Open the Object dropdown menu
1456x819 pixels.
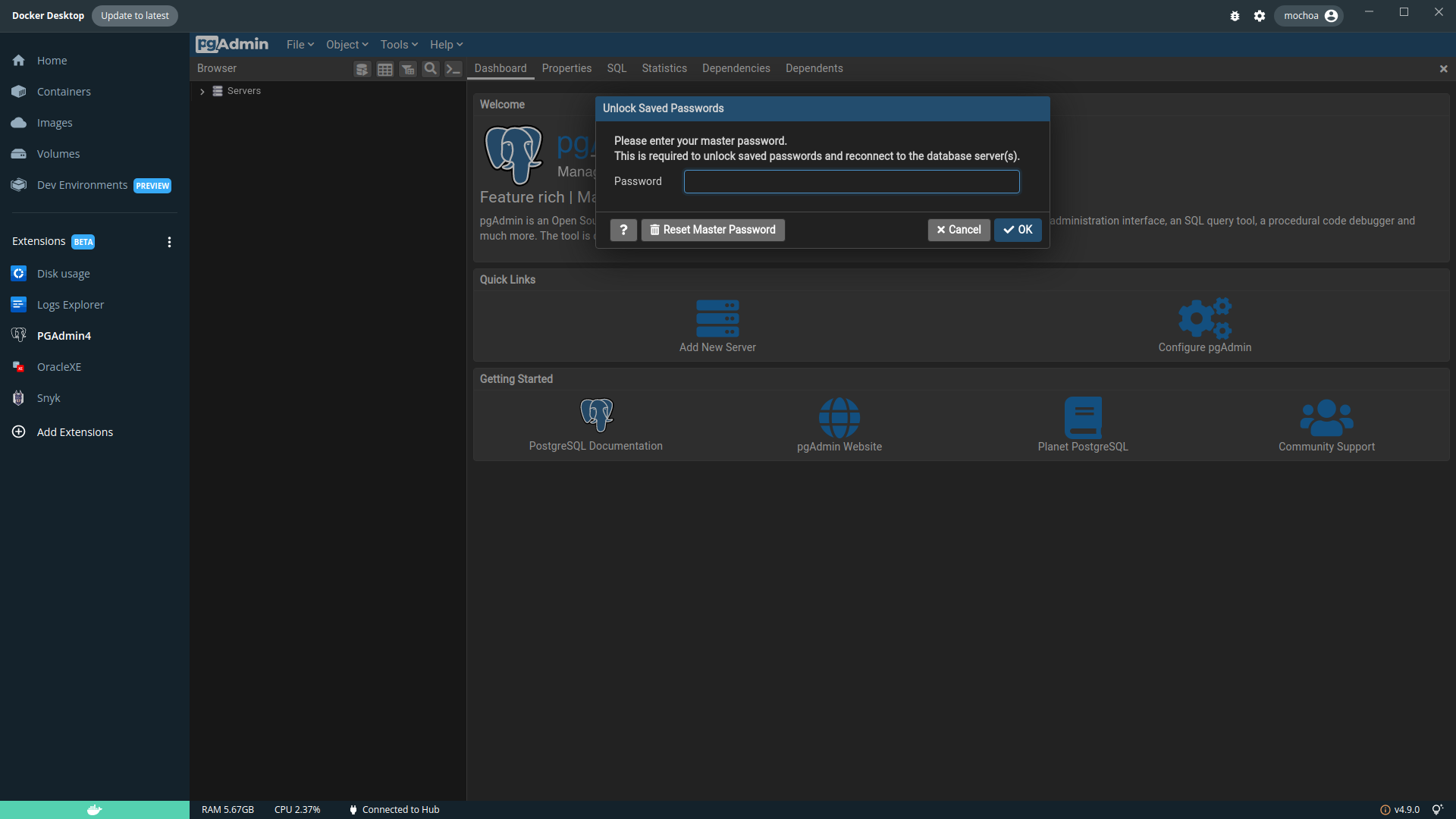[347, 45]
